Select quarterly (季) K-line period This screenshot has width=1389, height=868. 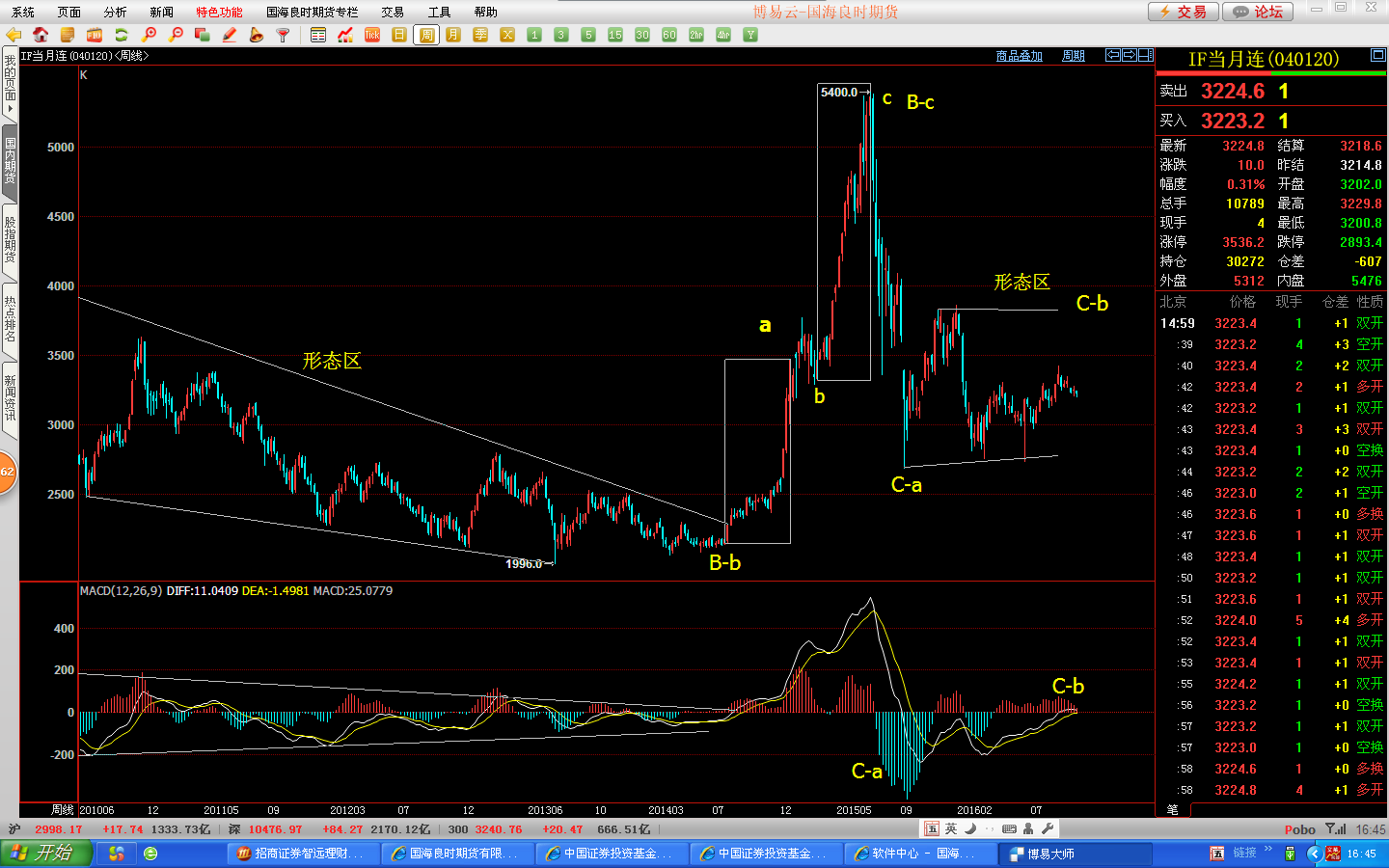pyautogui.click(x=480, y=35)
